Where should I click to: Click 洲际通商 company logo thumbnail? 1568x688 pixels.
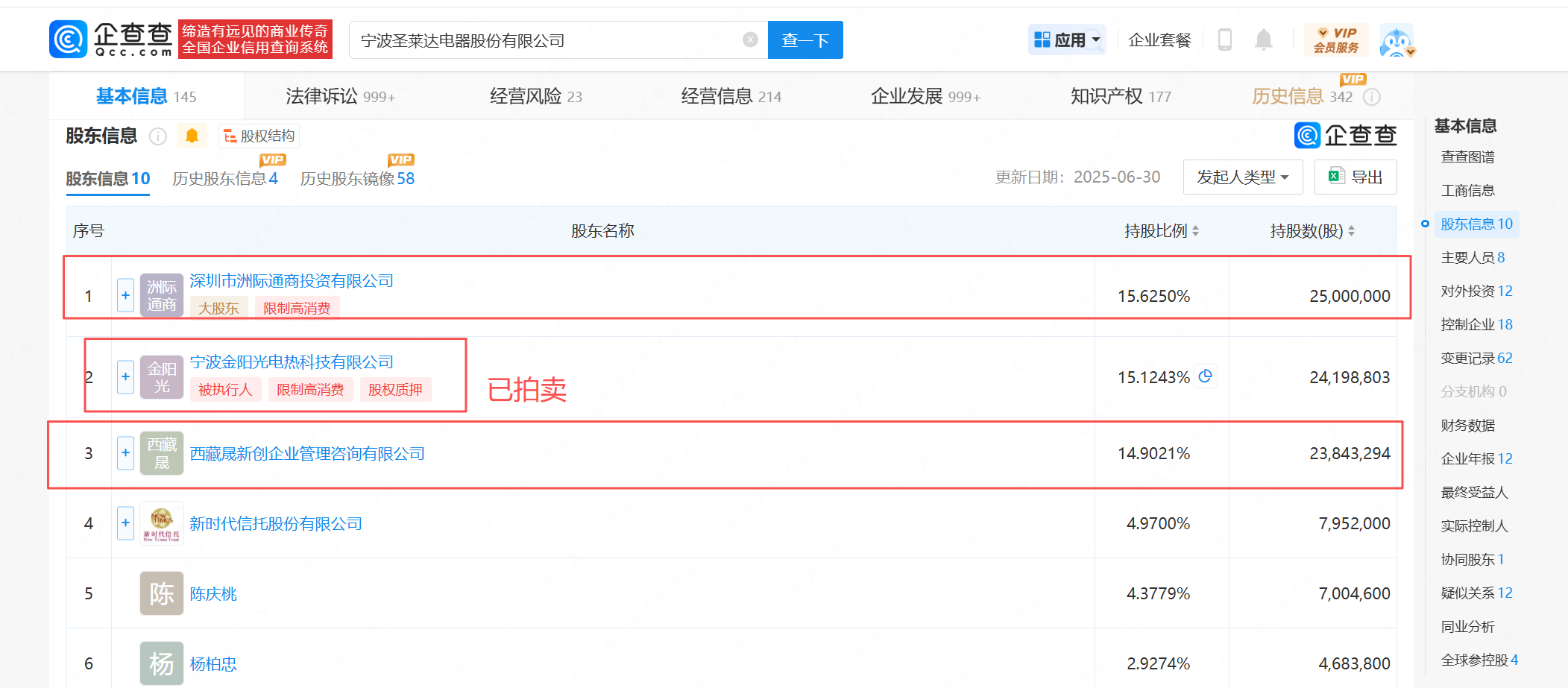(162, 295)
